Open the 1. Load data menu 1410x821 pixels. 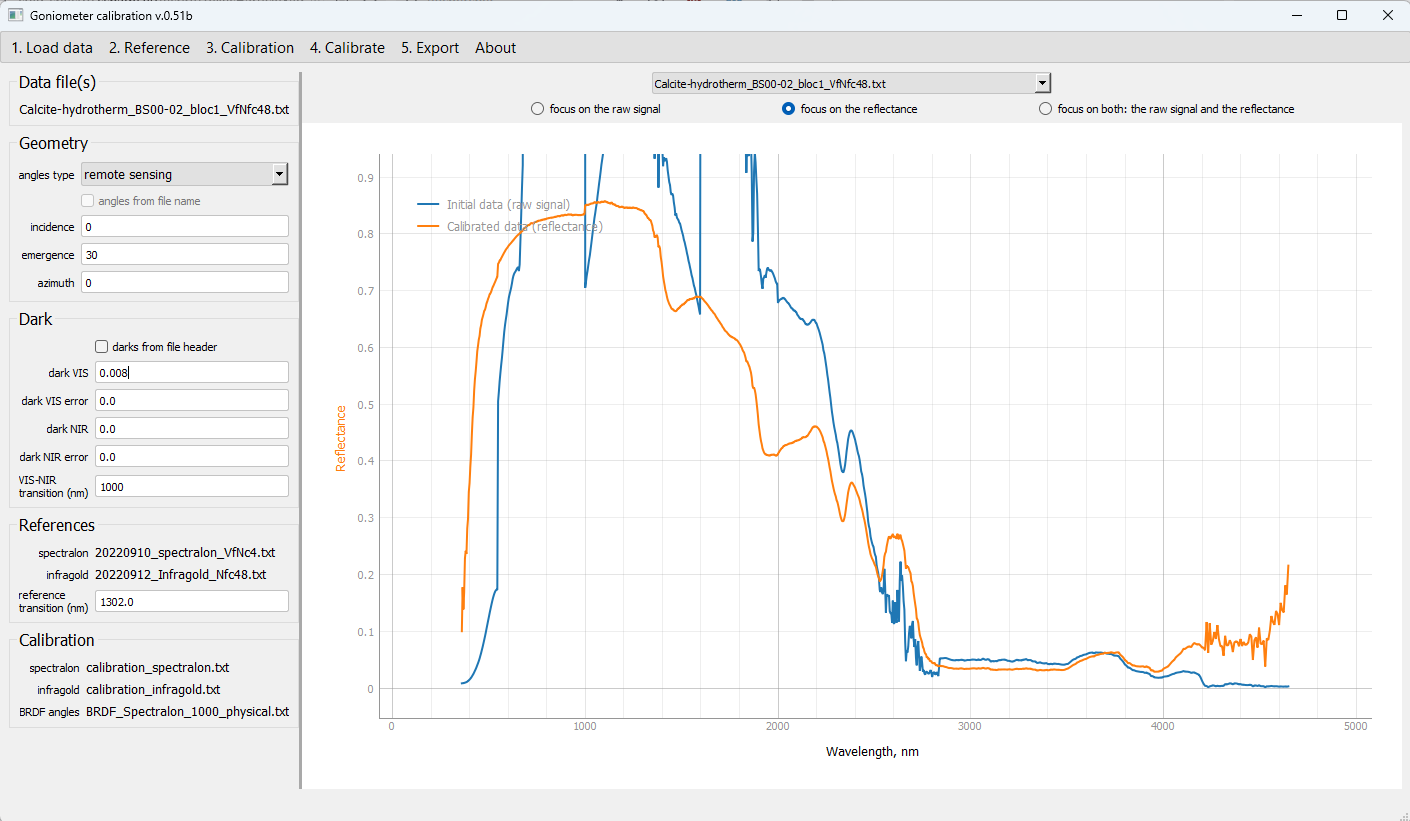pyautogui.click(x=52, y=48)
